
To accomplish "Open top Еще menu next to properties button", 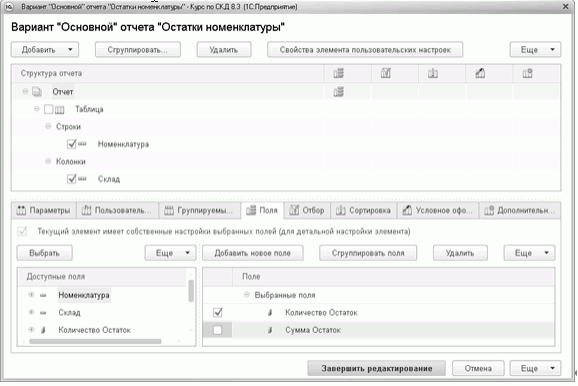I will tap(535, 50).
